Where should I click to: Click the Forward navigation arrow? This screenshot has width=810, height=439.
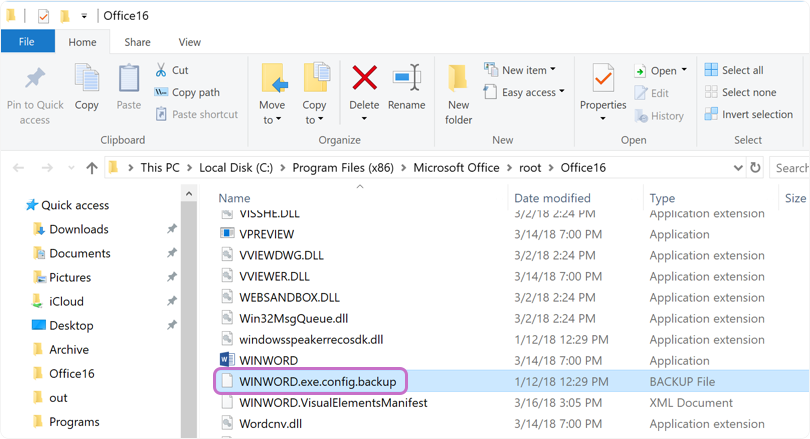[x=47, y=168]
